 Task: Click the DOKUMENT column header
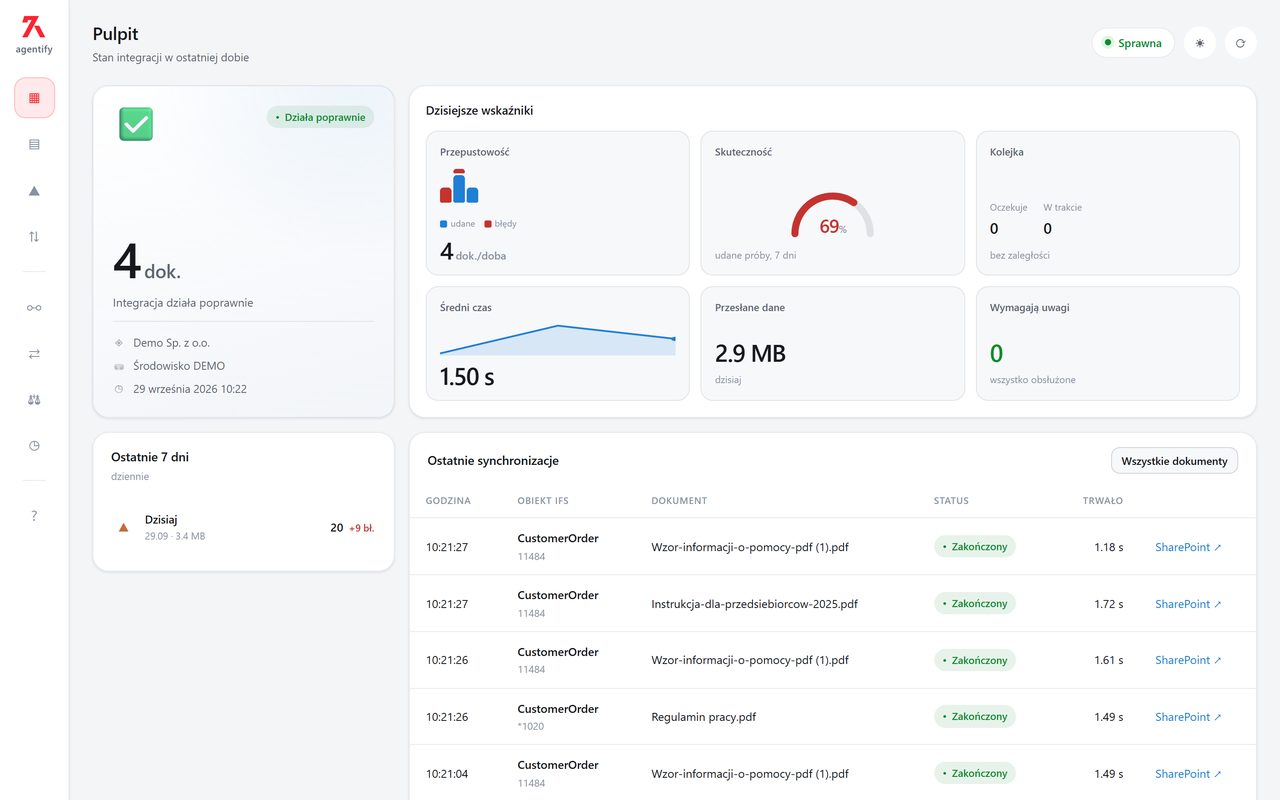pos(679,501)
